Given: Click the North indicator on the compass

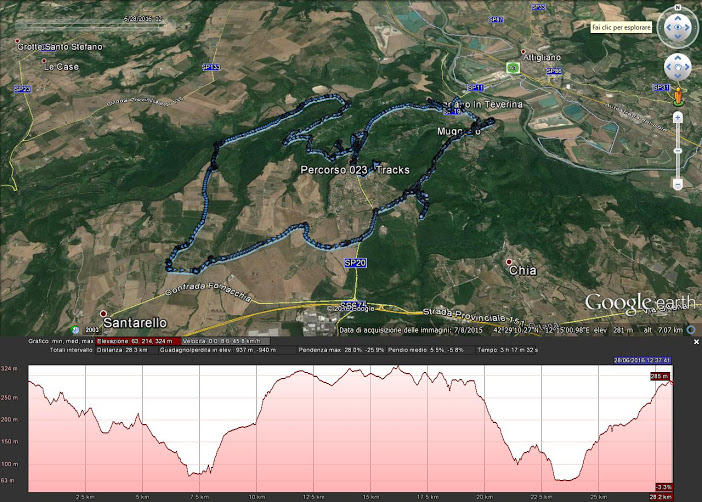Looking at the screenshot, I should click(678, 8).
